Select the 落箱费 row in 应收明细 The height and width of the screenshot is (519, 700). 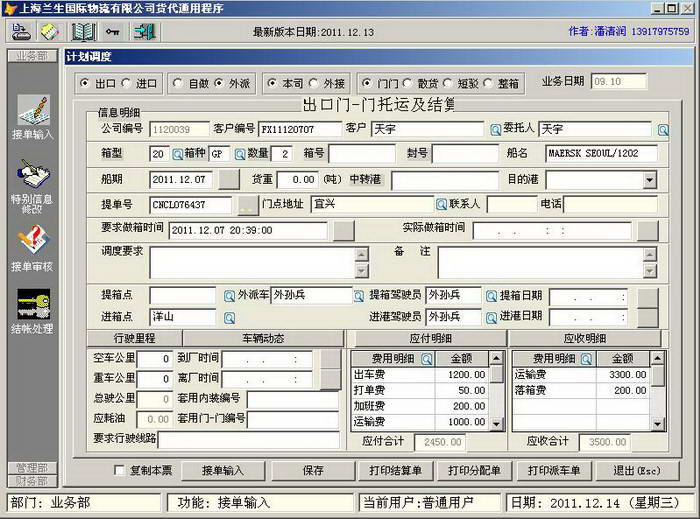[581, 390]
